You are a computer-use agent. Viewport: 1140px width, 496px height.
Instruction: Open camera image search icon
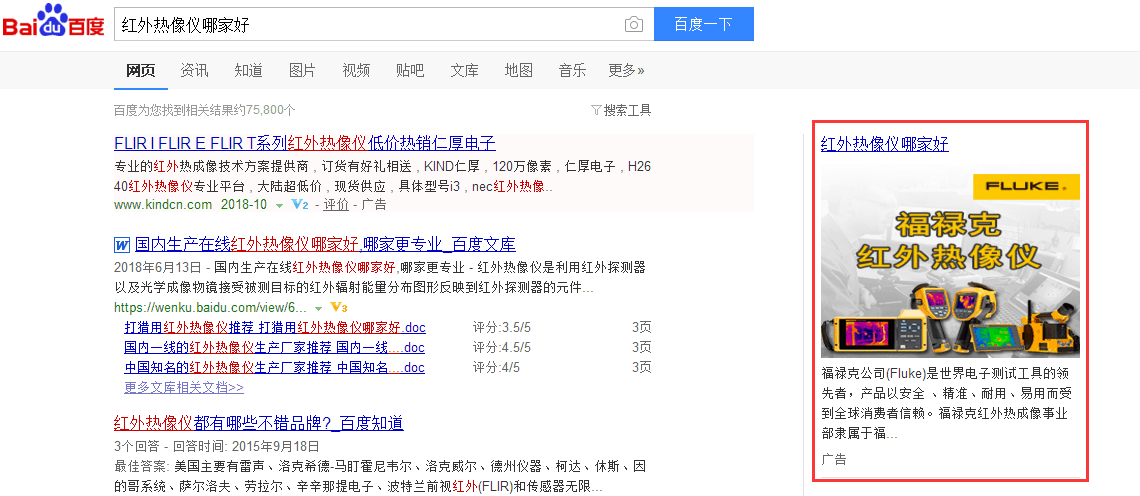pyautogui.click(x=634, y=25)
